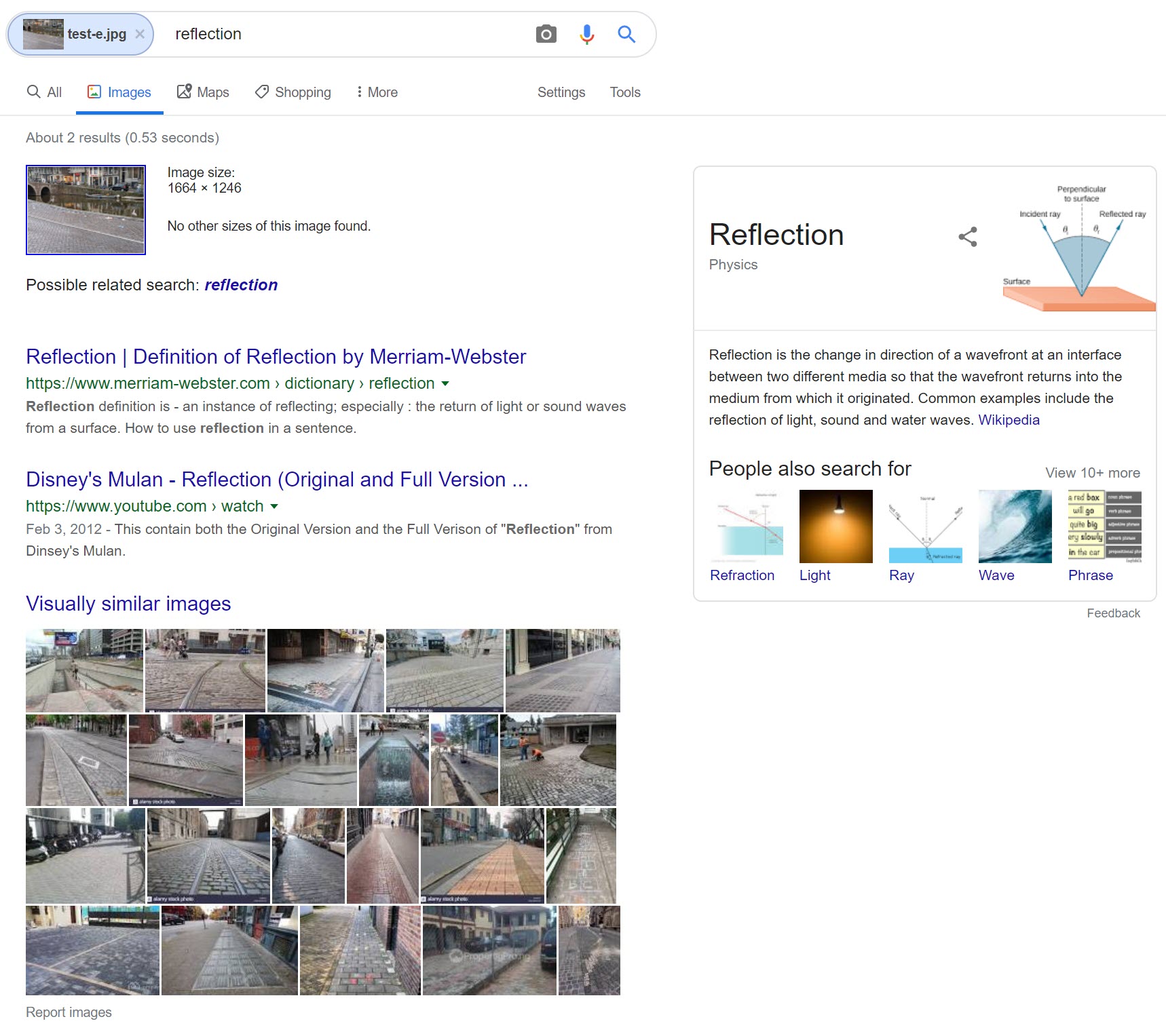This screenshot has height=1036, width=1166.
Task: Click the Wave text label
Action: tap(996, 575)
